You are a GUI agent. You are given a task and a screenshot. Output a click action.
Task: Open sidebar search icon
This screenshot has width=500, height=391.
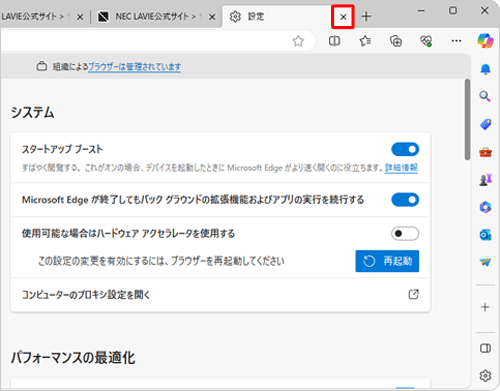(485, 96)
